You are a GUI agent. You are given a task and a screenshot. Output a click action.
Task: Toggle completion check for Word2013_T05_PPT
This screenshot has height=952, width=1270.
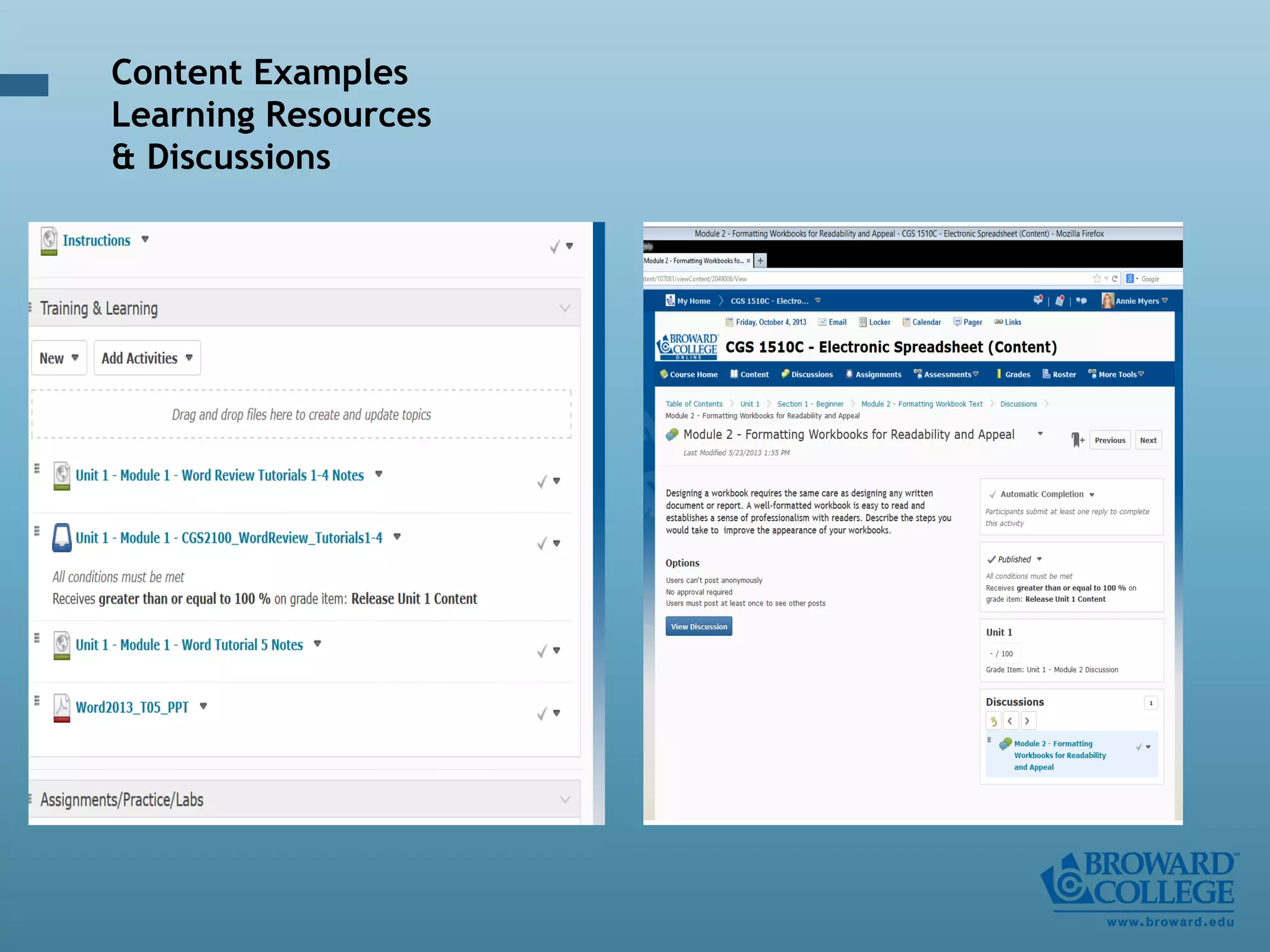coord(542,713)
